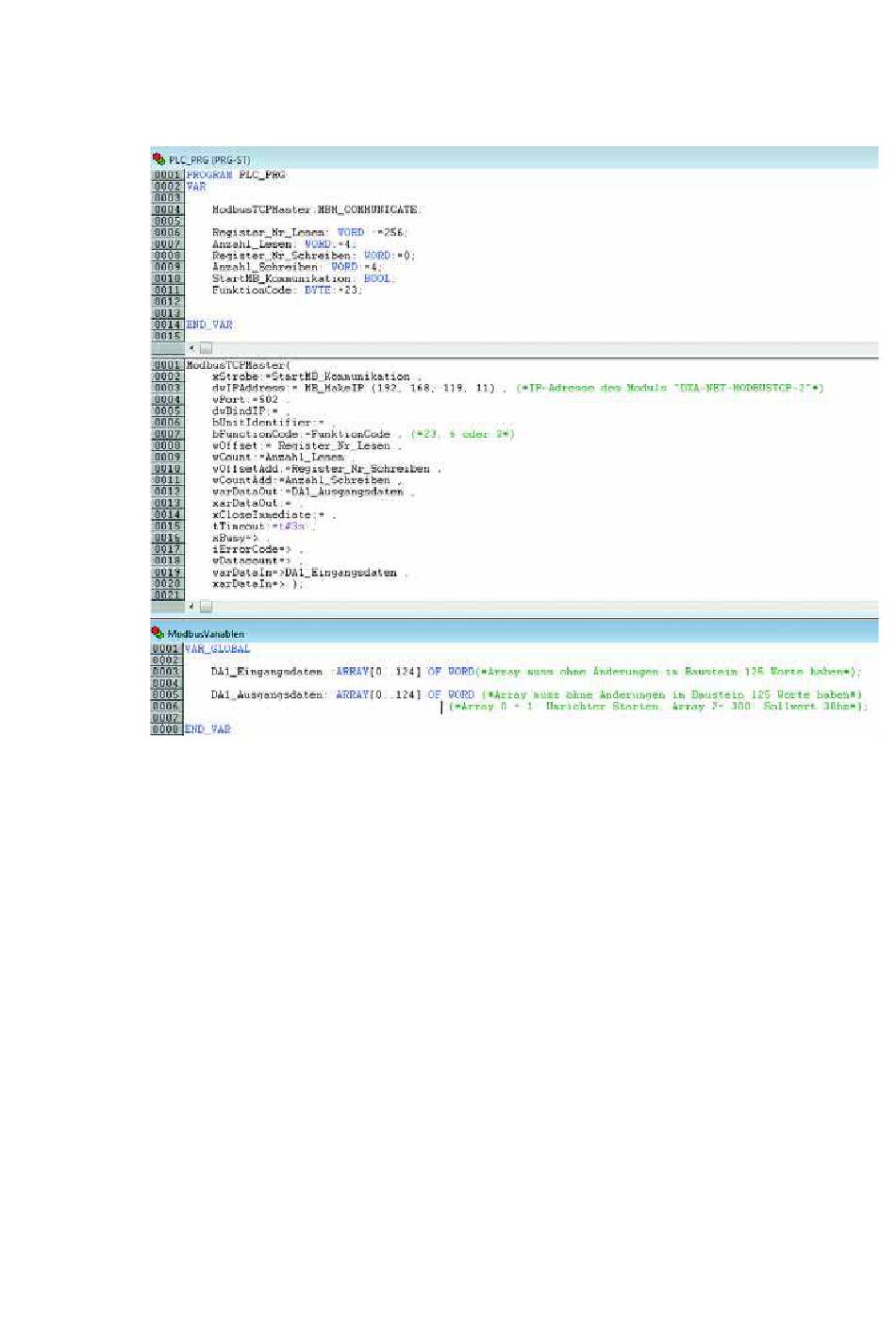Image resolution: width=896 pixels, height=1318 pixels.
Task: Click line number 0021 in ModbusTCPMaster code gutter
Action: point(168,595)
